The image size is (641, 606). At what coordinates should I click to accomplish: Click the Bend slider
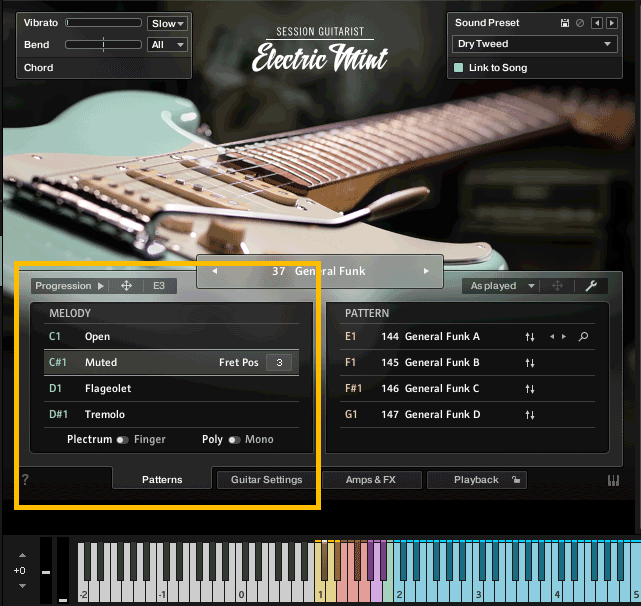(x=103, y=44)
